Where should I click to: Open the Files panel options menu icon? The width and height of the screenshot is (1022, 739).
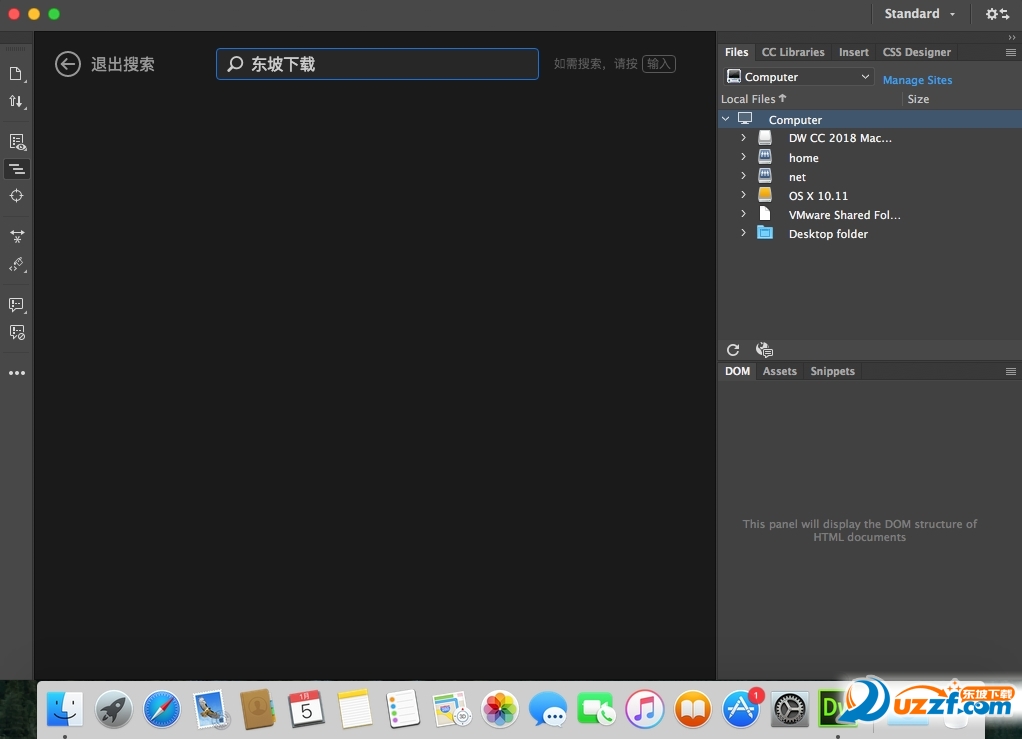click(x=1011, y=52)
